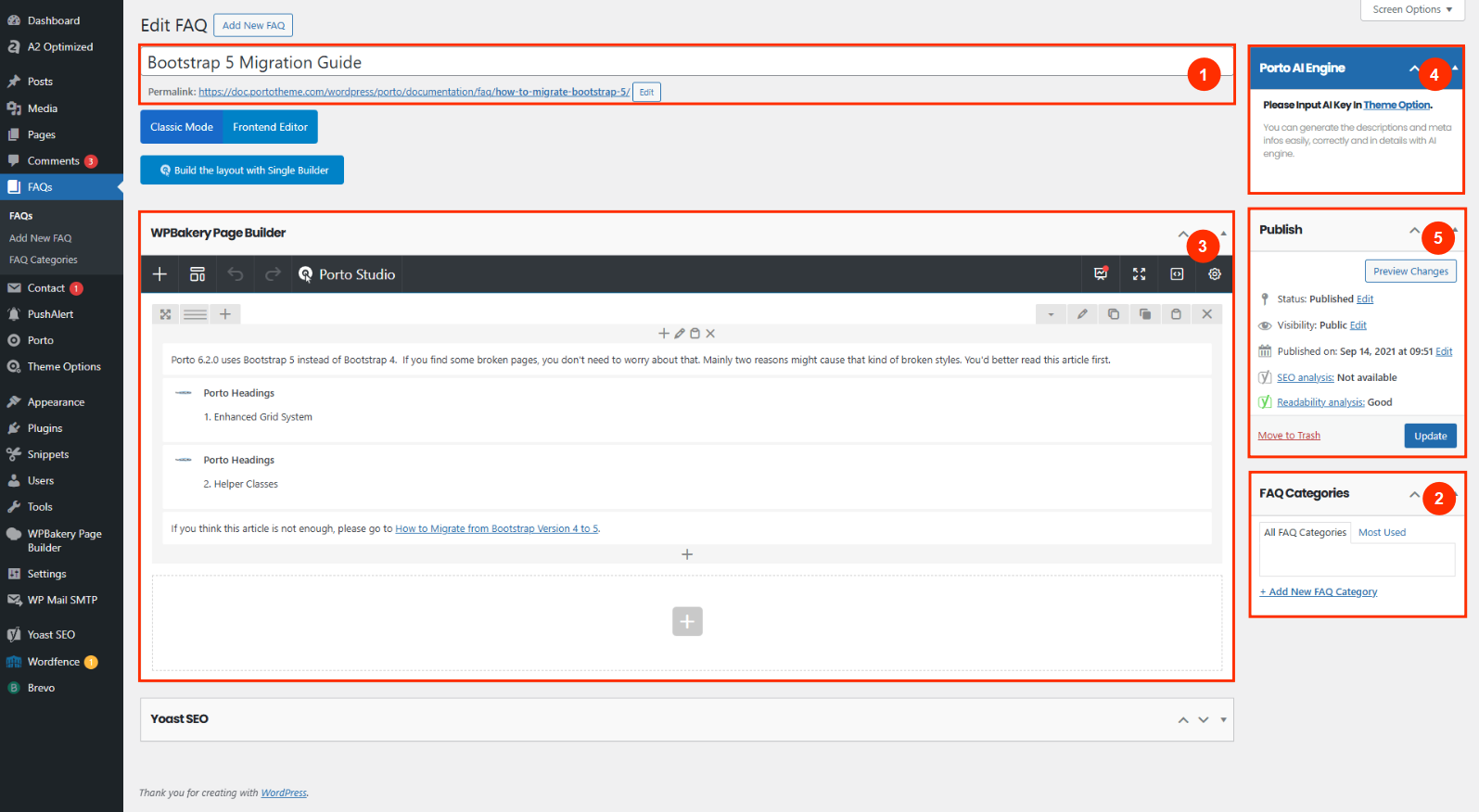
Task: Open Comments in the admin sidebar
Action: tap(54, 160)
